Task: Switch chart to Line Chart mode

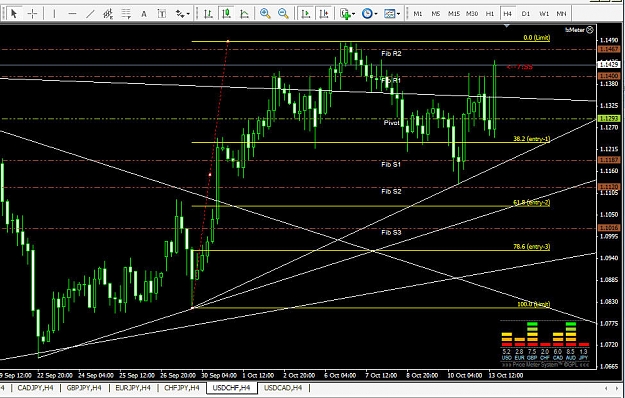Action: pyautogui.click(x=244, y=14)
